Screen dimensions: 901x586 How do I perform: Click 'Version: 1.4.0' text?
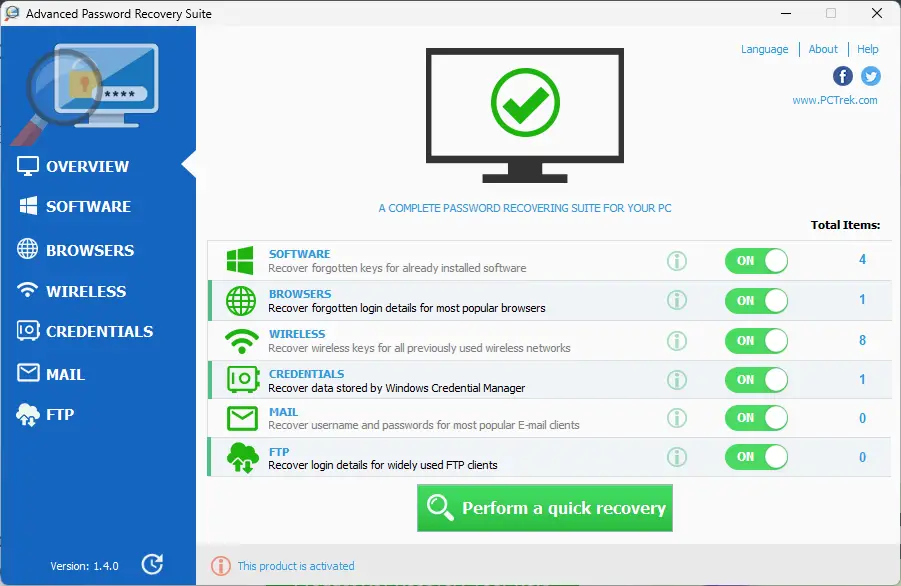click(84, 566)
